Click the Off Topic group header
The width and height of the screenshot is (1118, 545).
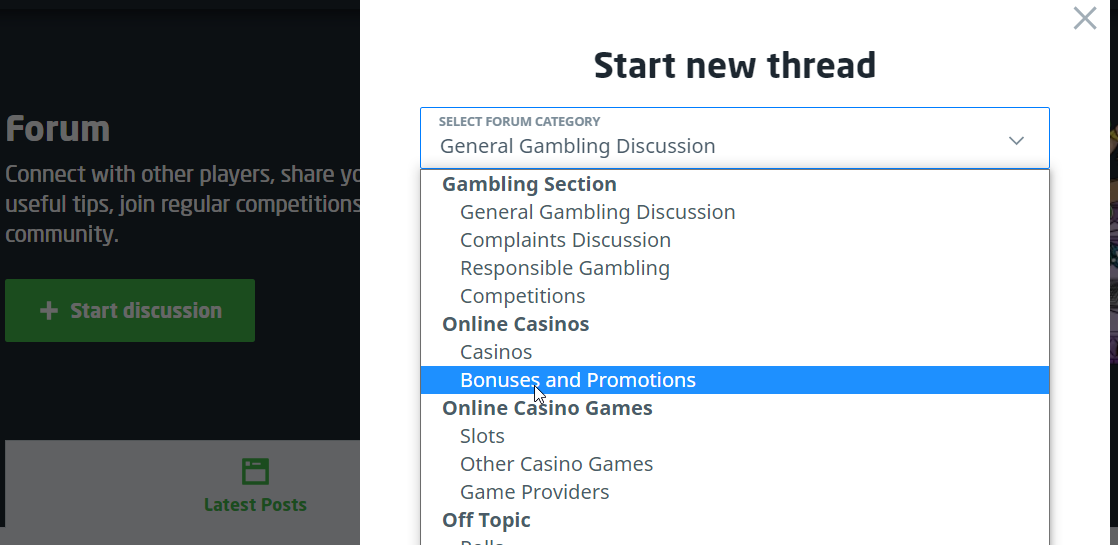pos(486,520)
